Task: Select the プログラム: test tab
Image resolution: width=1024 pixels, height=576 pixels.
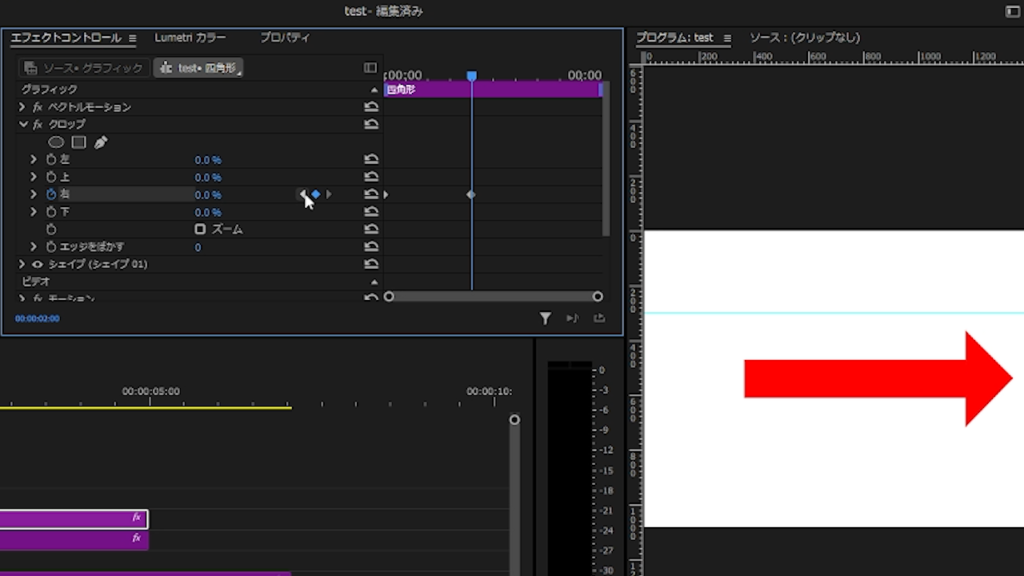Action: (675, 38)
